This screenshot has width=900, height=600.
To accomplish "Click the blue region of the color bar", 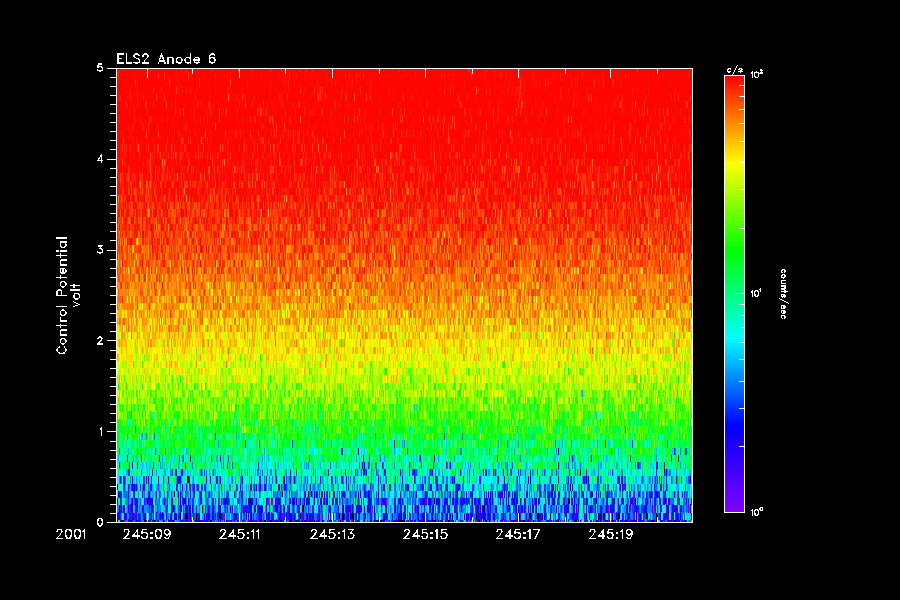I will pos(734,425).
